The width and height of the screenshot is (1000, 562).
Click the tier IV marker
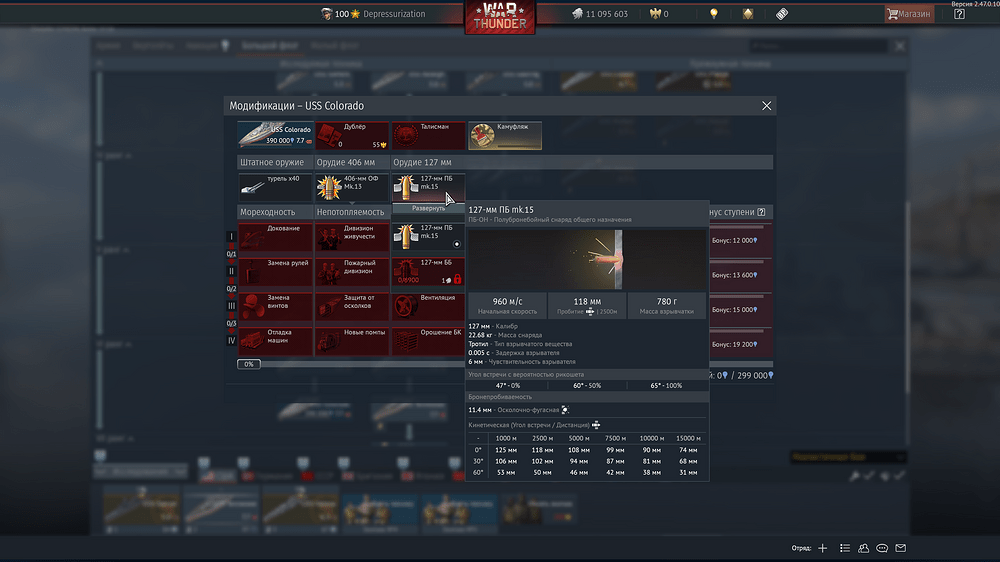tap(232, 341)
